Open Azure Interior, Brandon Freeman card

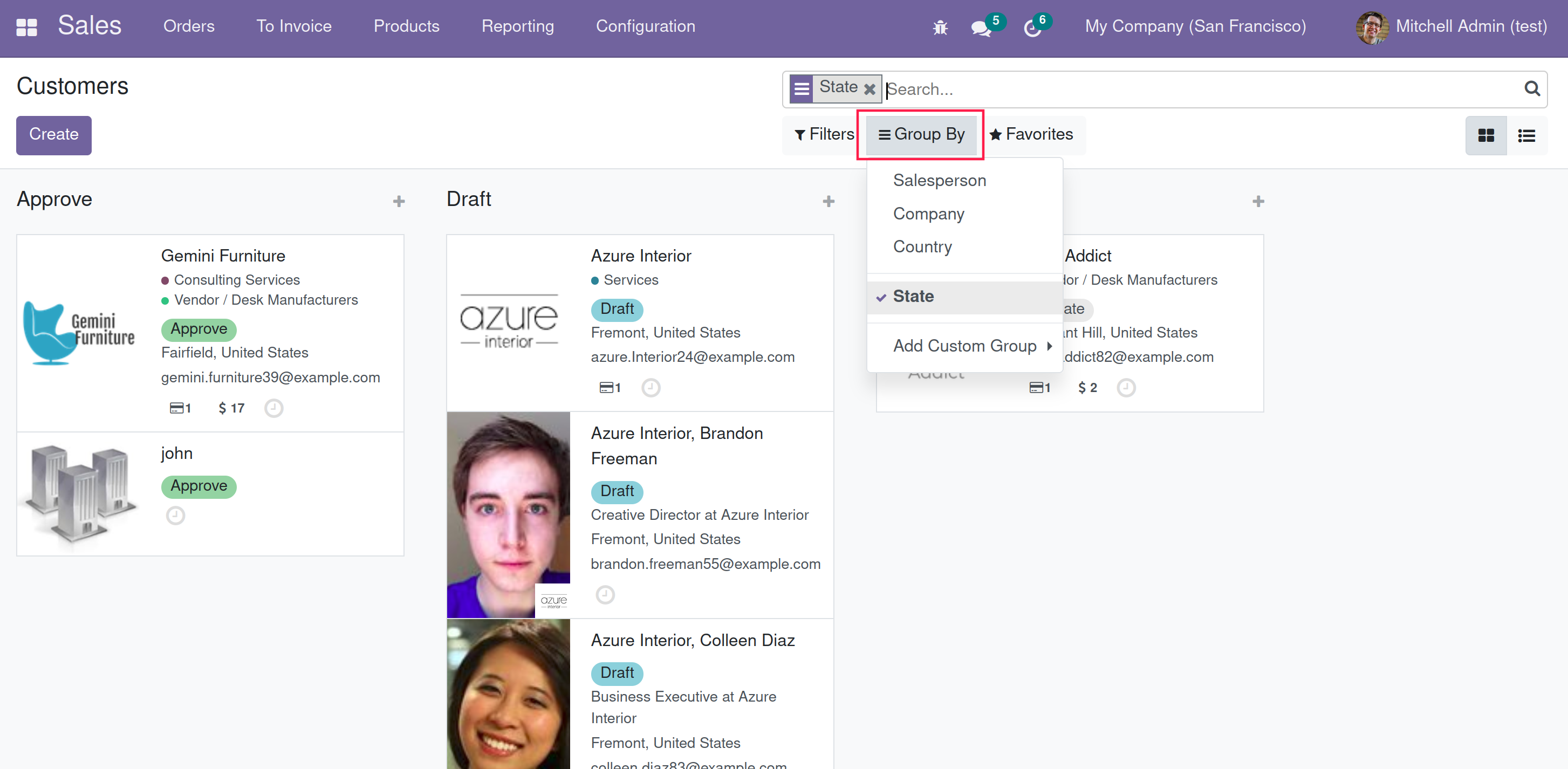tap(640, 516)
